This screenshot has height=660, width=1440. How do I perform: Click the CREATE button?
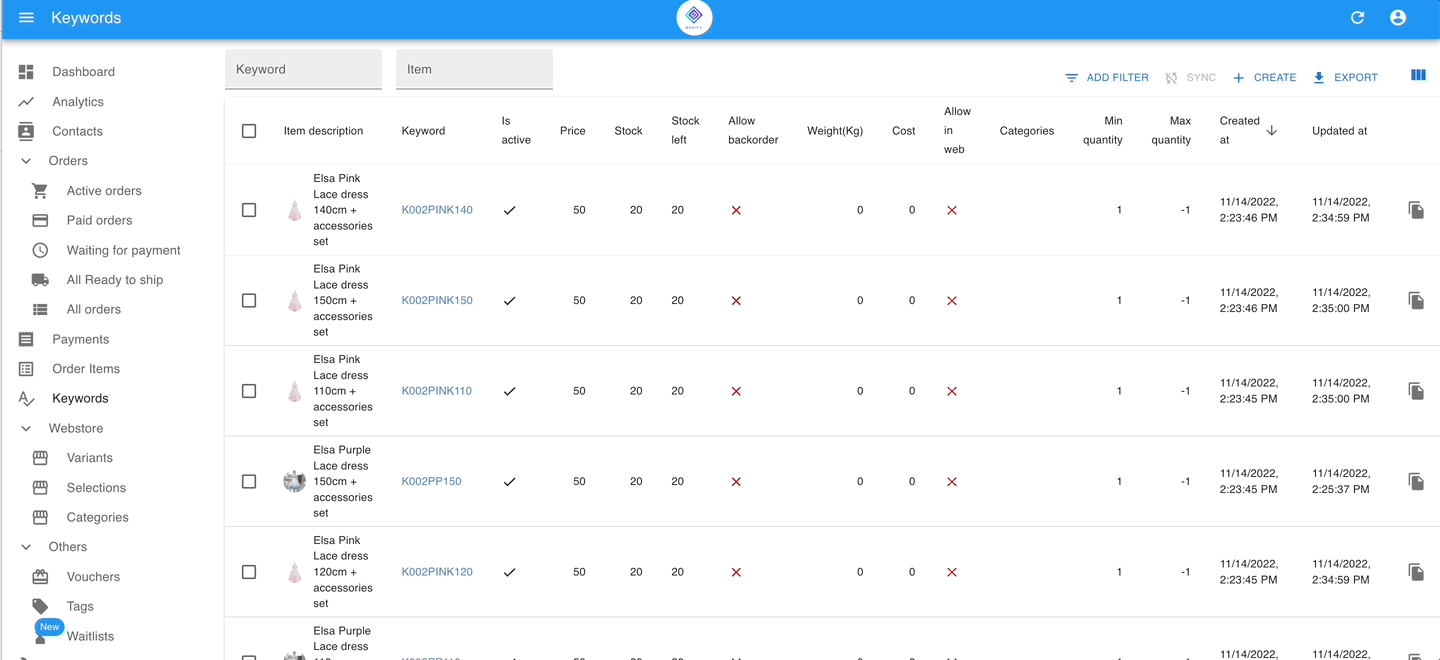[1264, 77]
